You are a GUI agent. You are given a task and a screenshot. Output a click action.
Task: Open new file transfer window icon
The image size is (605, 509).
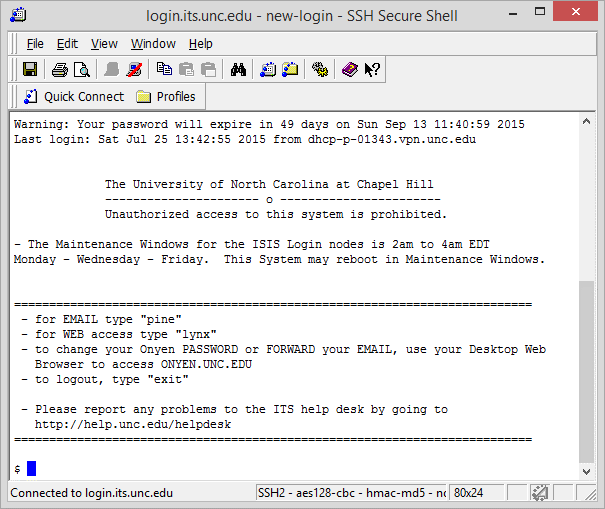pyautogui.click(x=290, y=69)
